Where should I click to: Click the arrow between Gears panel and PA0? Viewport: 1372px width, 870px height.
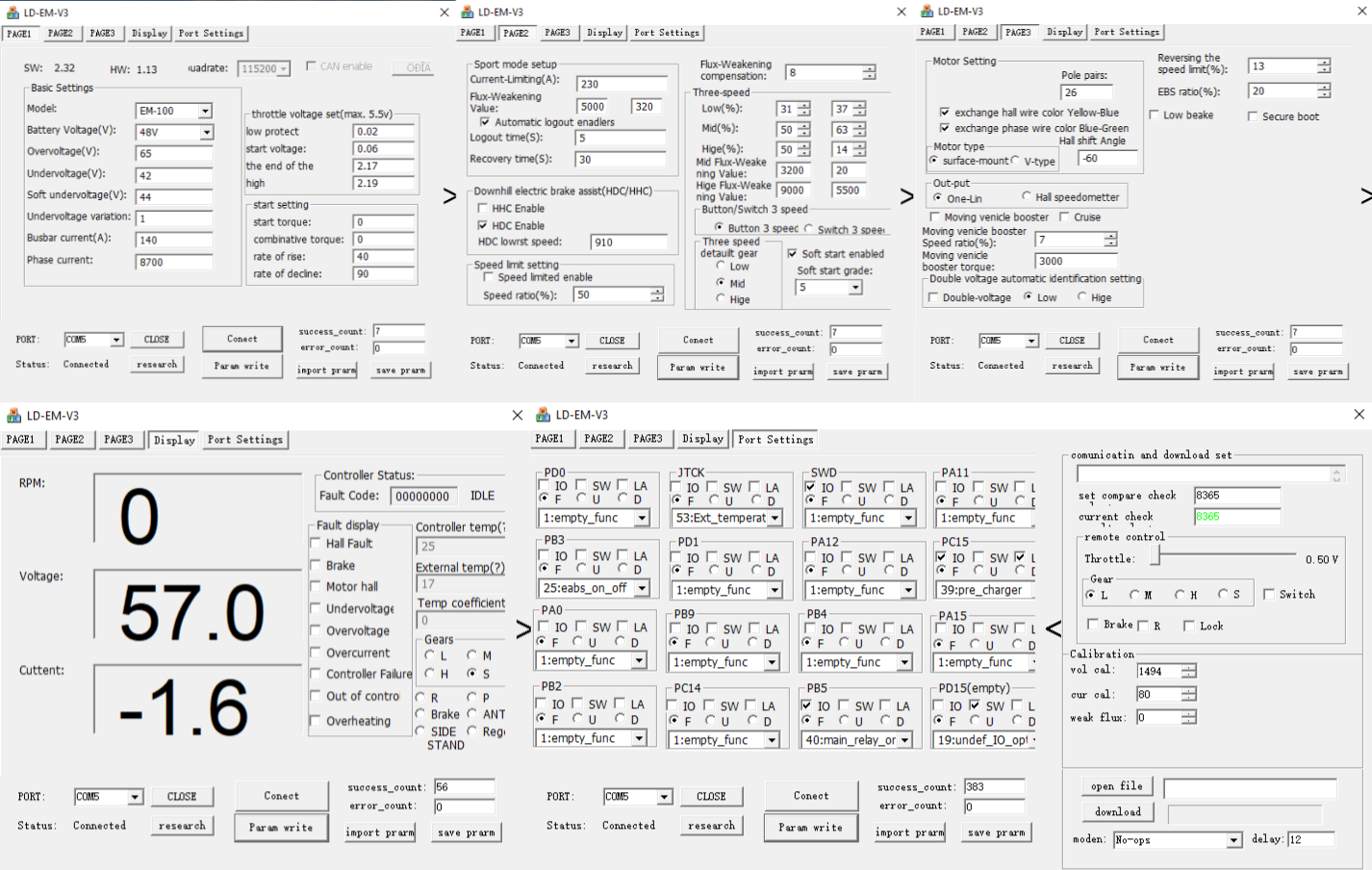click(523, 629)
